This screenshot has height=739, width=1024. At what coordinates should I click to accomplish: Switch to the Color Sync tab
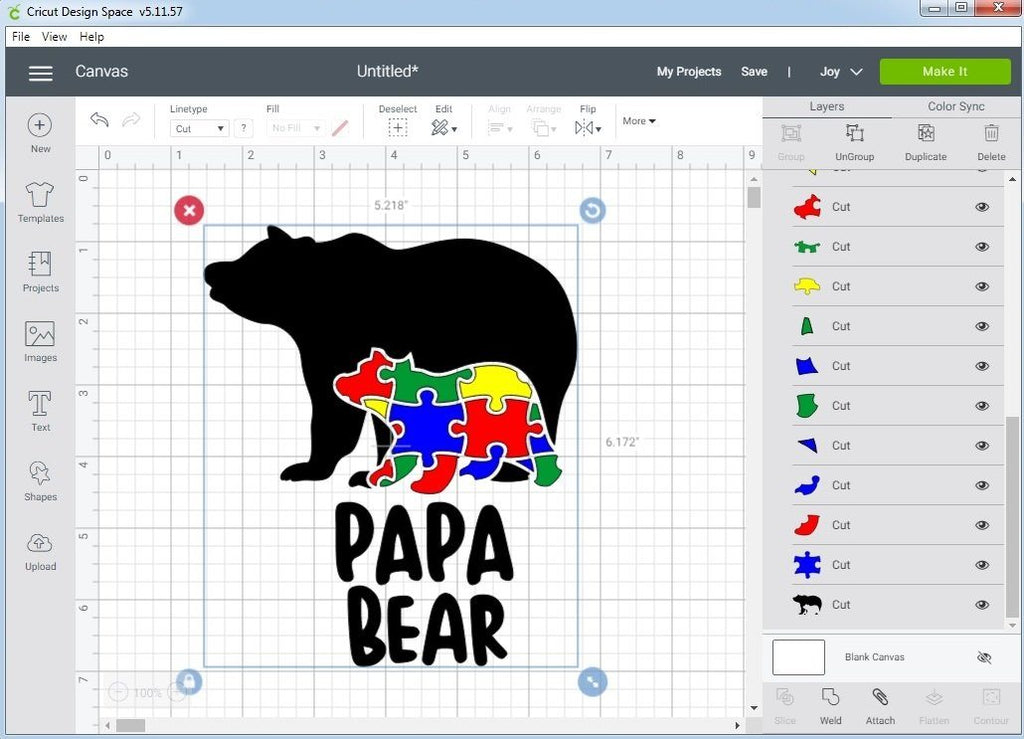tap(955, 106)
